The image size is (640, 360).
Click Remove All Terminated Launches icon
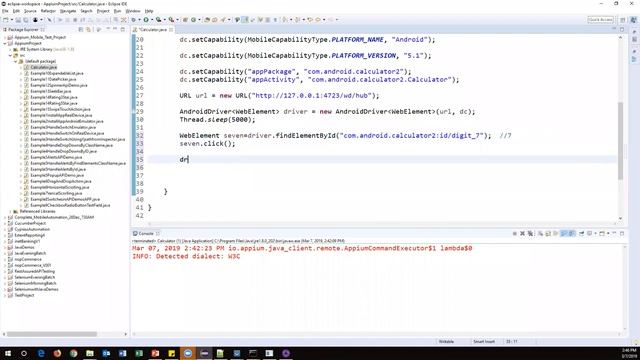point(530,233)
